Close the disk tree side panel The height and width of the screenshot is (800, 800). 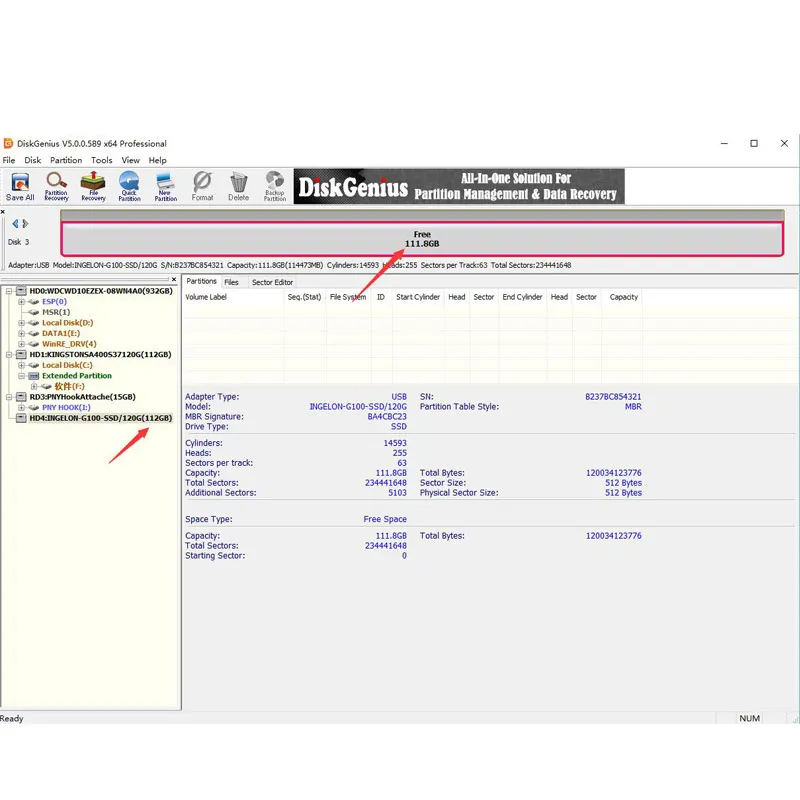[174, 280]
